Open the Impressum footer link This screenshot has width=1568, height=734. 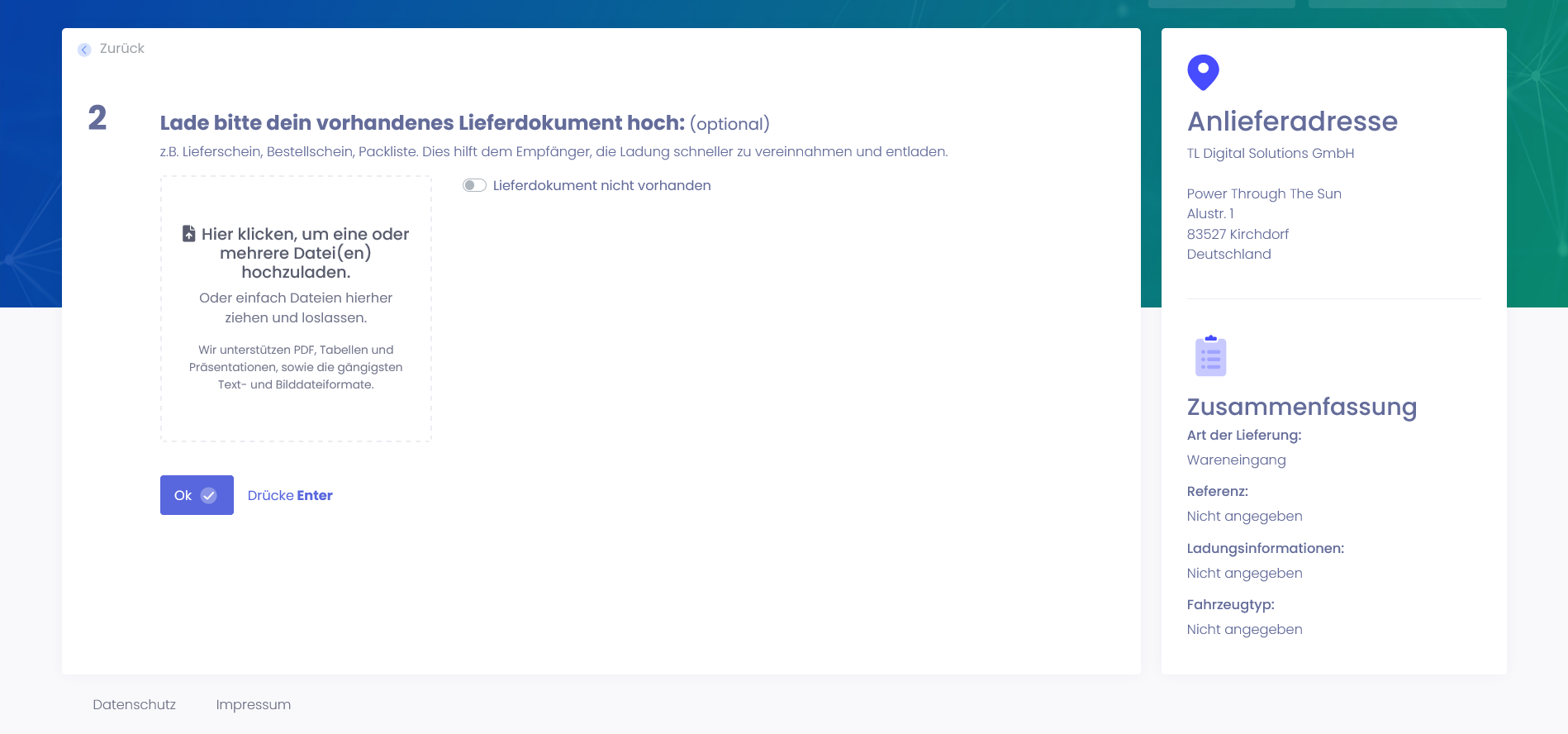pos(253,704)
